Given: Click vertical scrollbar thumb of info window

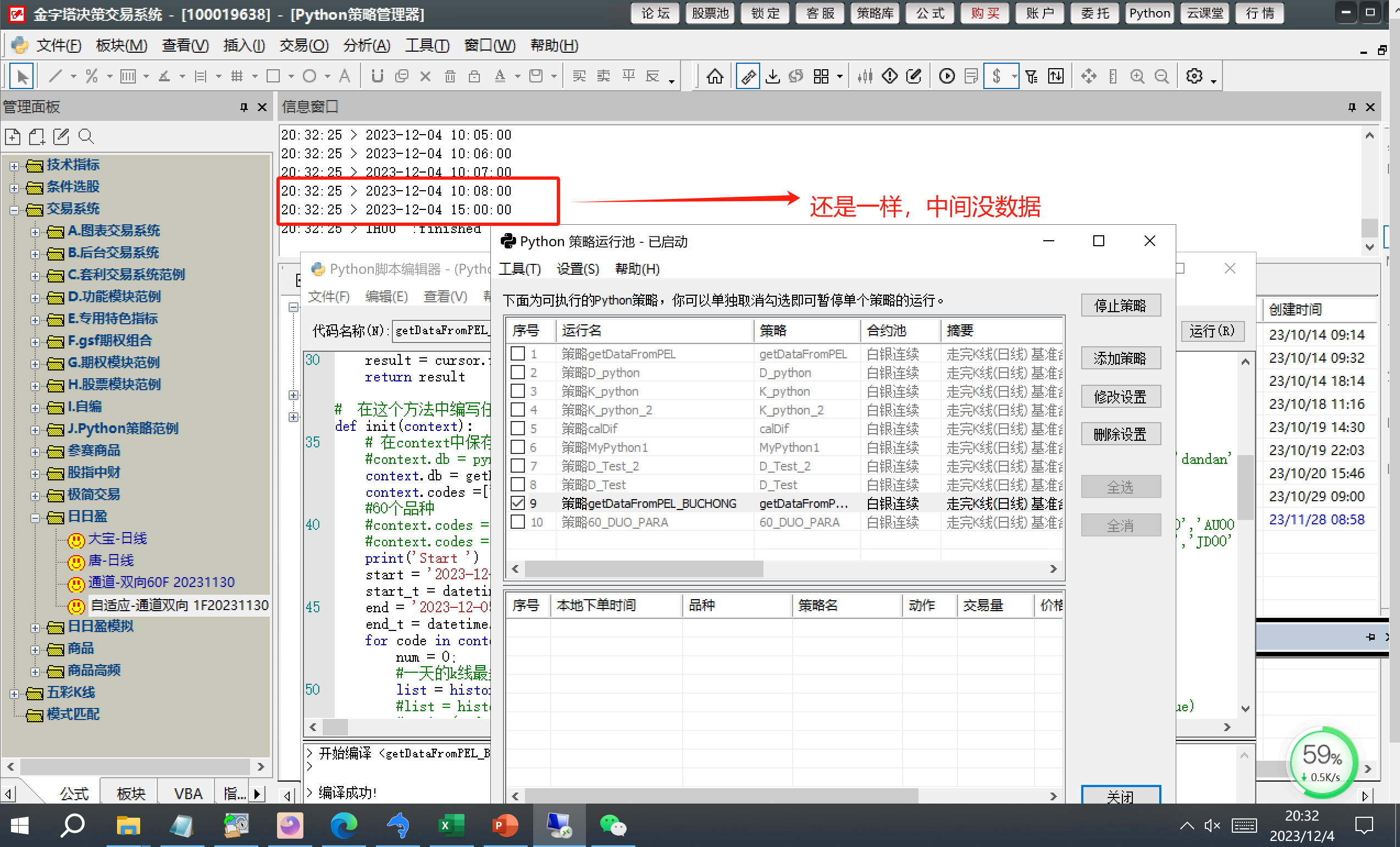Looking at the screenshot, I should pyautogui.click(x=1369, y=227).
